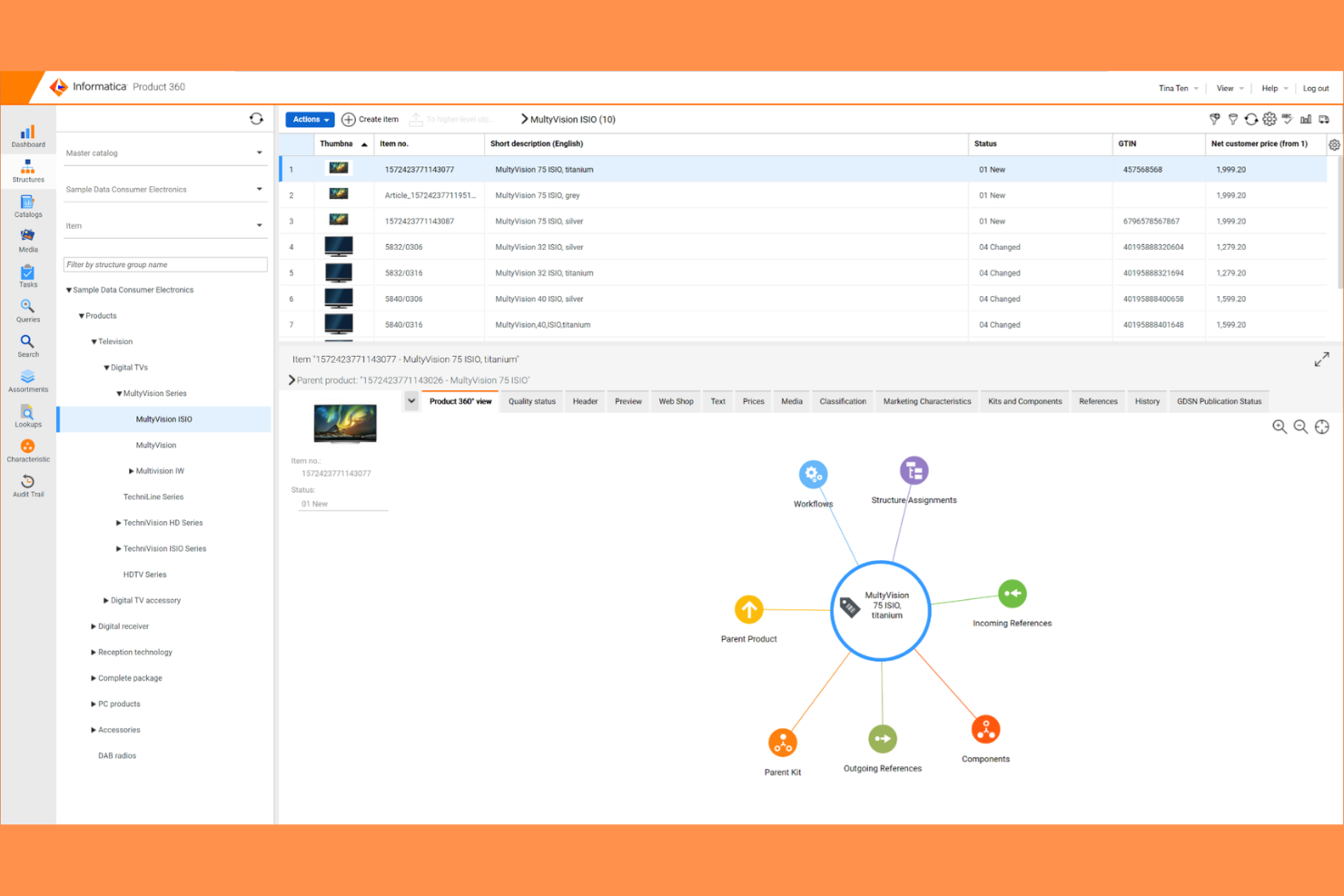
Task: Click the MultyVision 75 ISIO, grey description
Action: (x=538, y=195)
